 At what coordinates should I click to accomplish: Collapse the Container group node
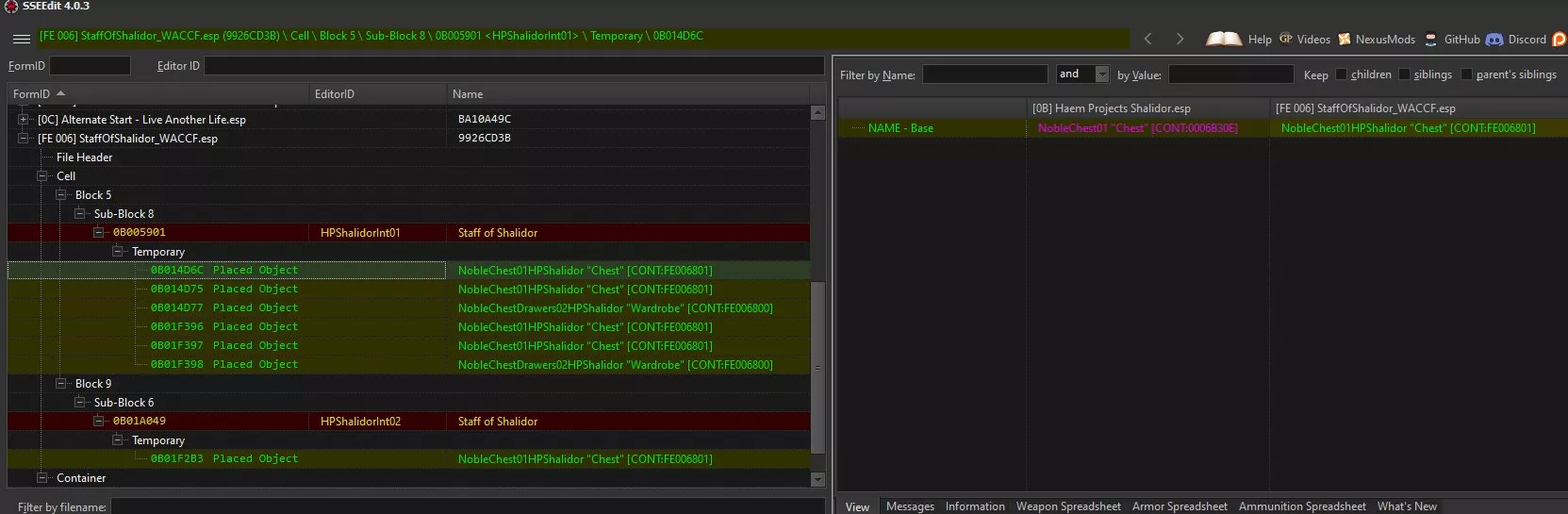[x=42, y=478]
